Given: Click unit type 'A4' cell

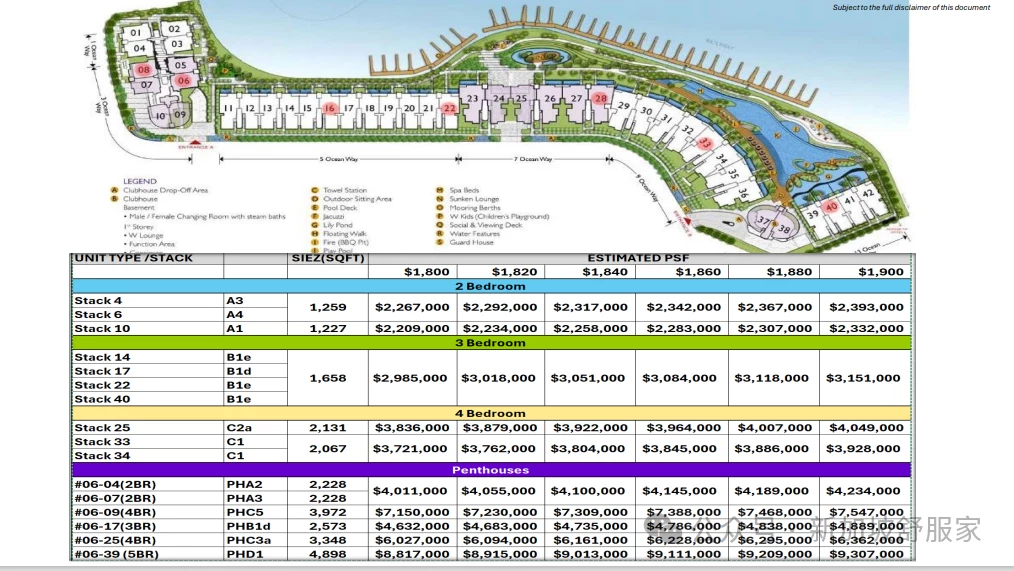Looking at the screenshot, I should point(235,315).
